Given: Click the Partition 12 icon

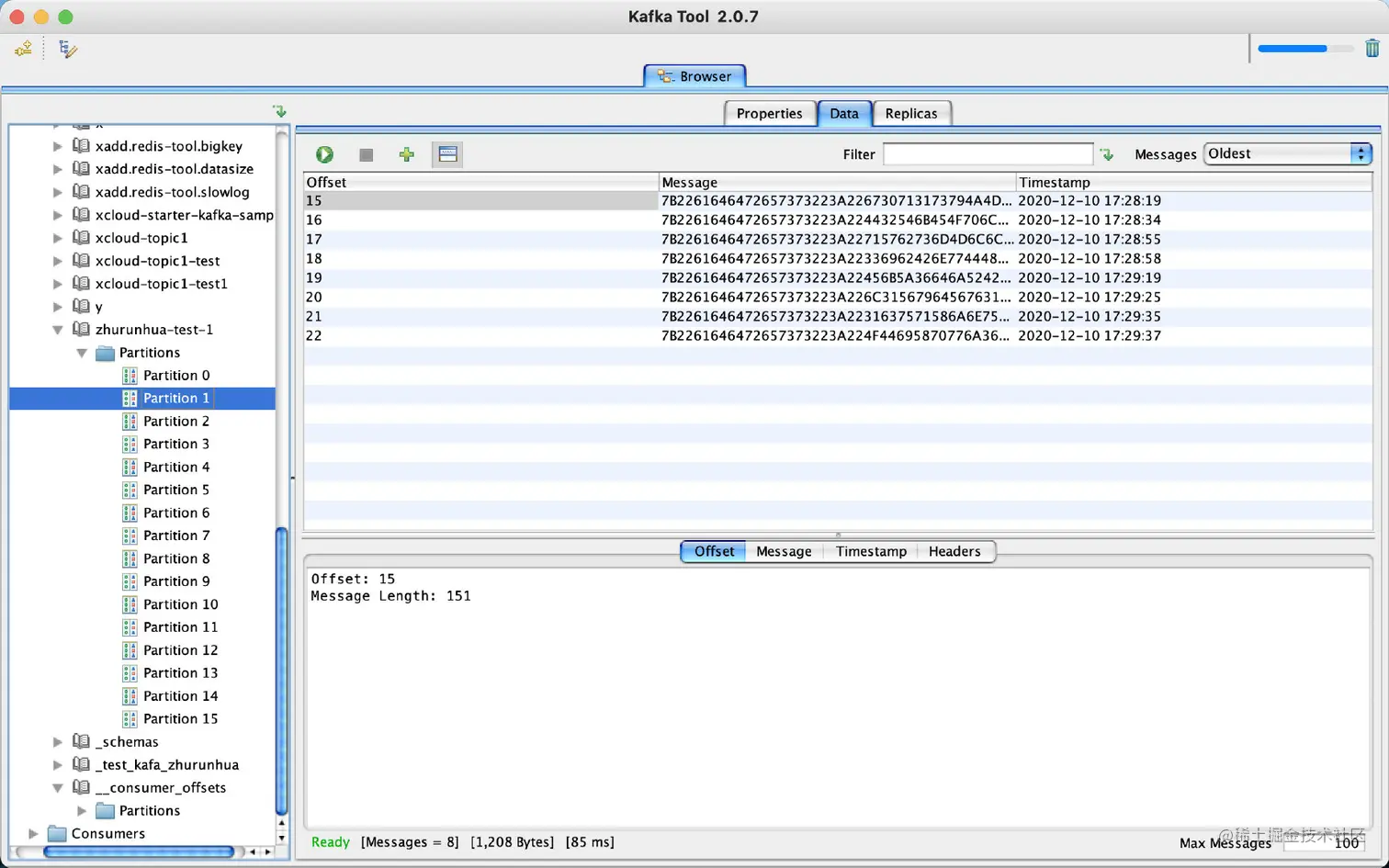Looking at the screenshot, I should (x=130, y=650).
